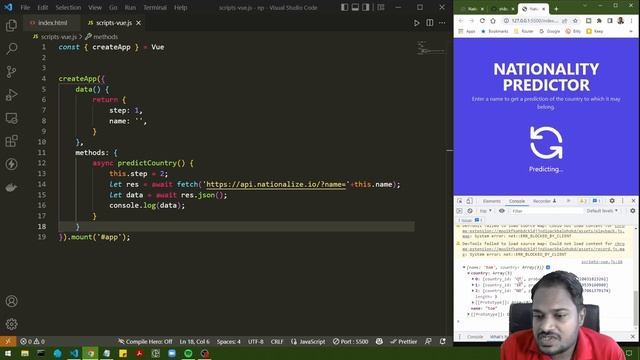Open the Google bookmark
Screen dimensions: 640x360
(x=550, y=31)
